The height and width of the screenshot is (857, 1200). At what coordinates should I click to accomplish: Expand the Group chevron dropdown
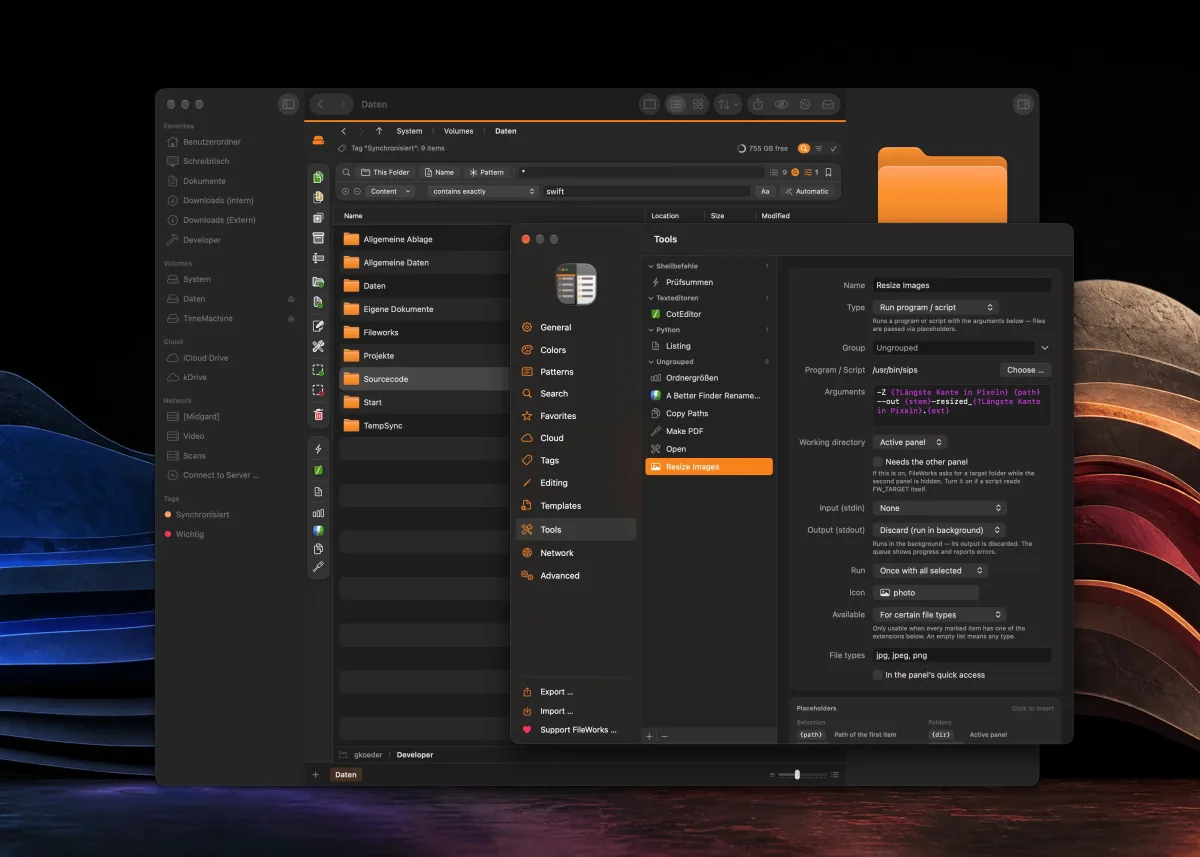click(1045, 348)
